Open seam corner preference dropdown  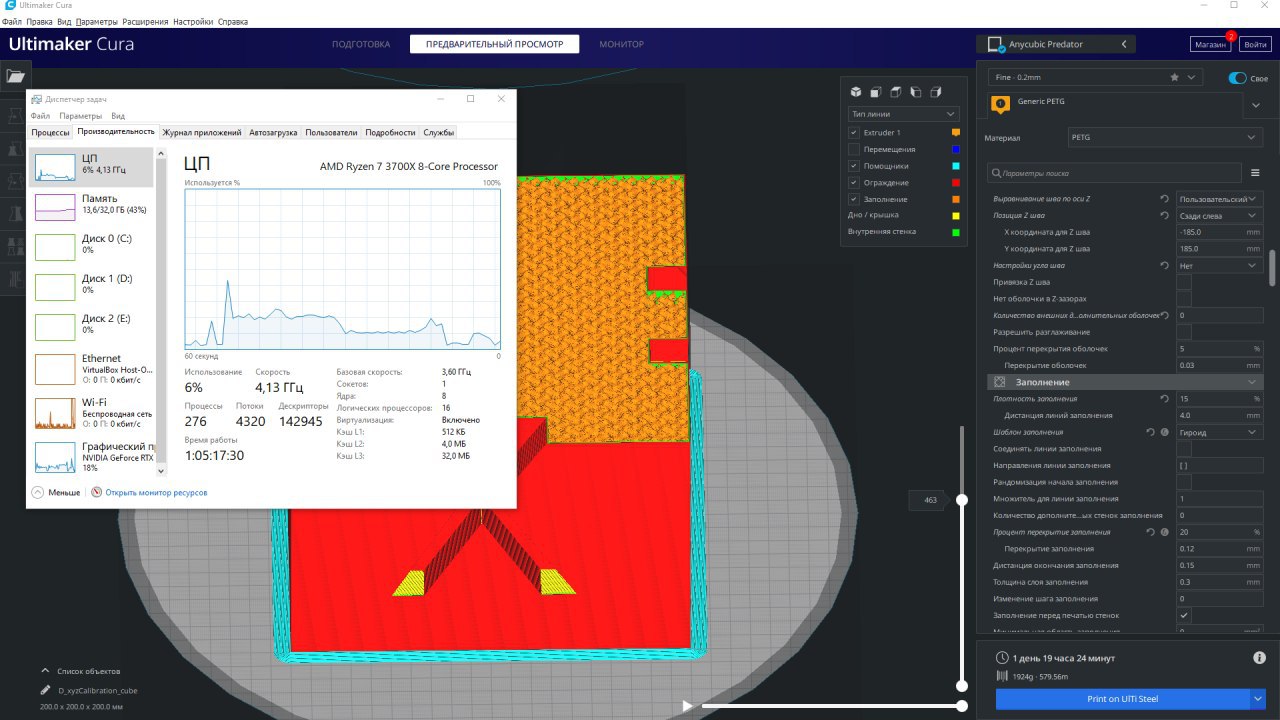tap(1220, 265)
